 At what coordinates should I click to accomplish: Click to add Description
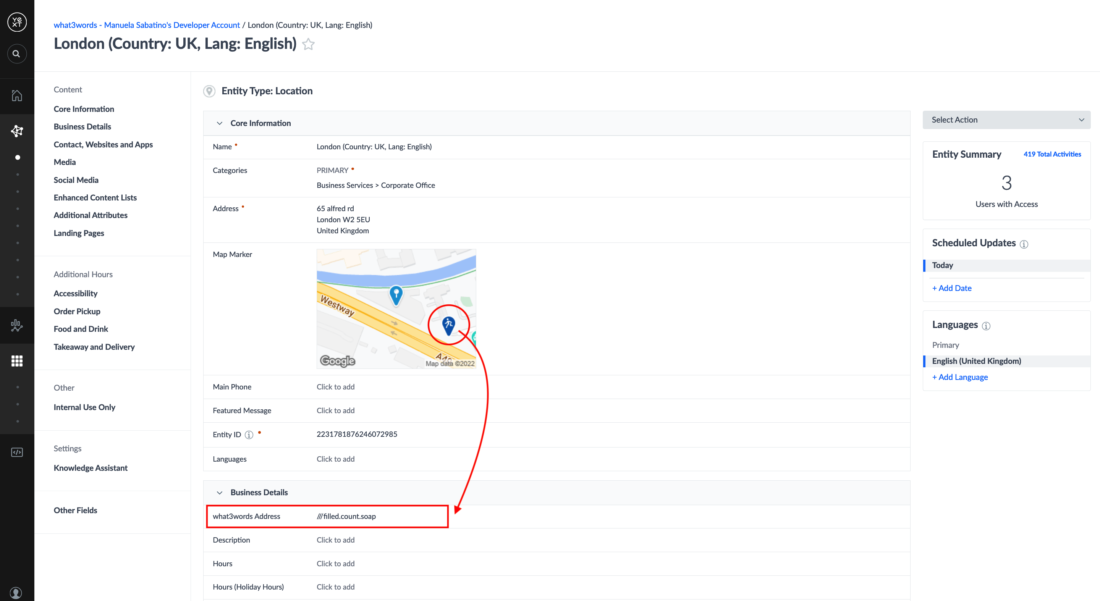tap(335, 541)
